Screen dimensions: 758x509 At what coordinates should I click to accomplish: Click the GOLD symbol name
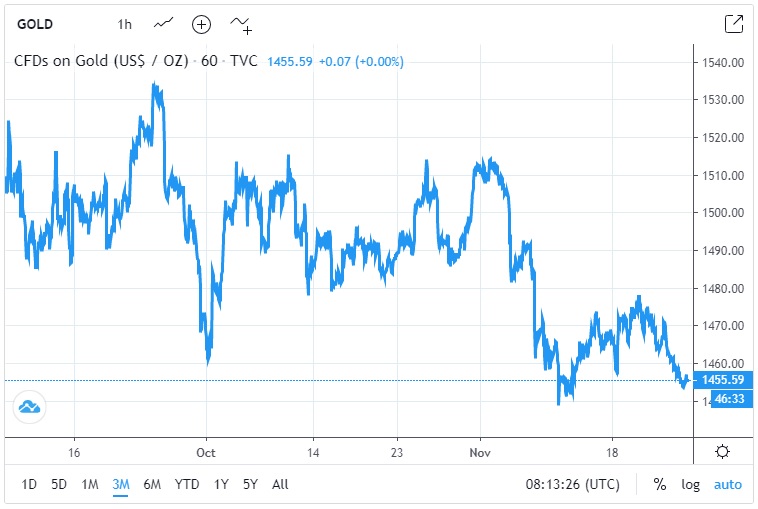click(x=34, y=23)
